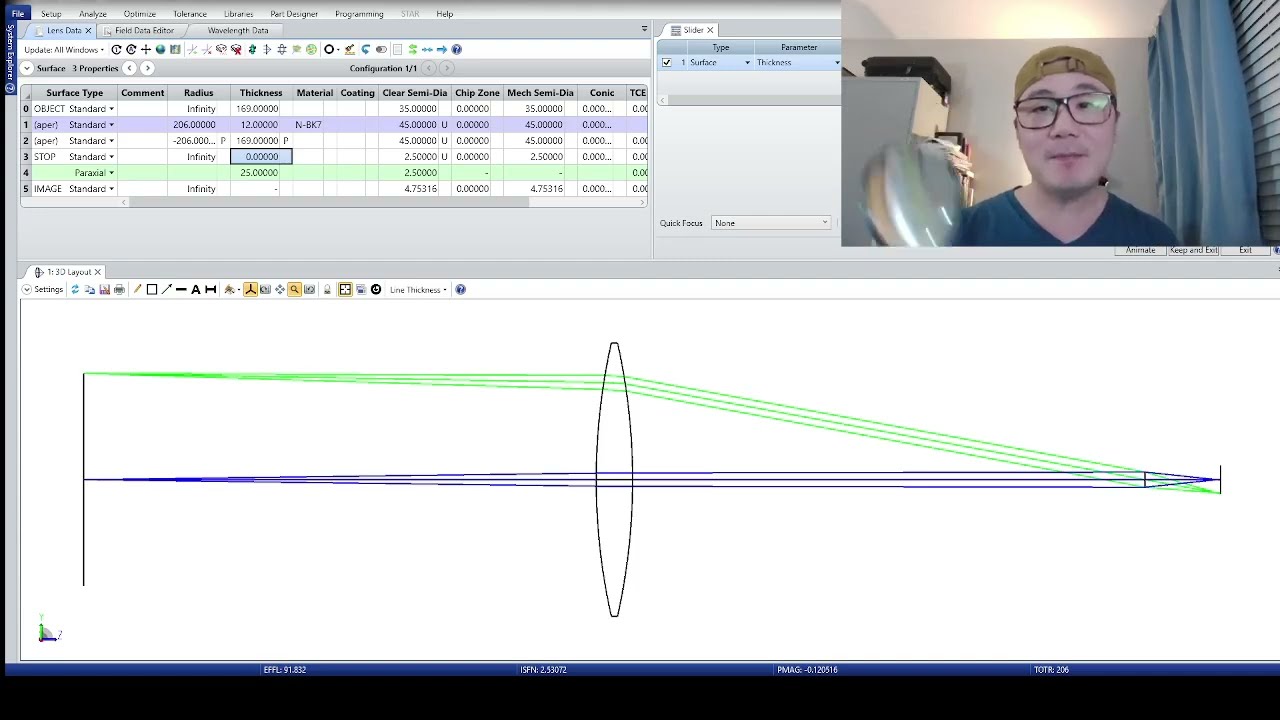Open Update: All Windows dropdown
This screenshot has width=1280, height=720.
tap(64, 49)
